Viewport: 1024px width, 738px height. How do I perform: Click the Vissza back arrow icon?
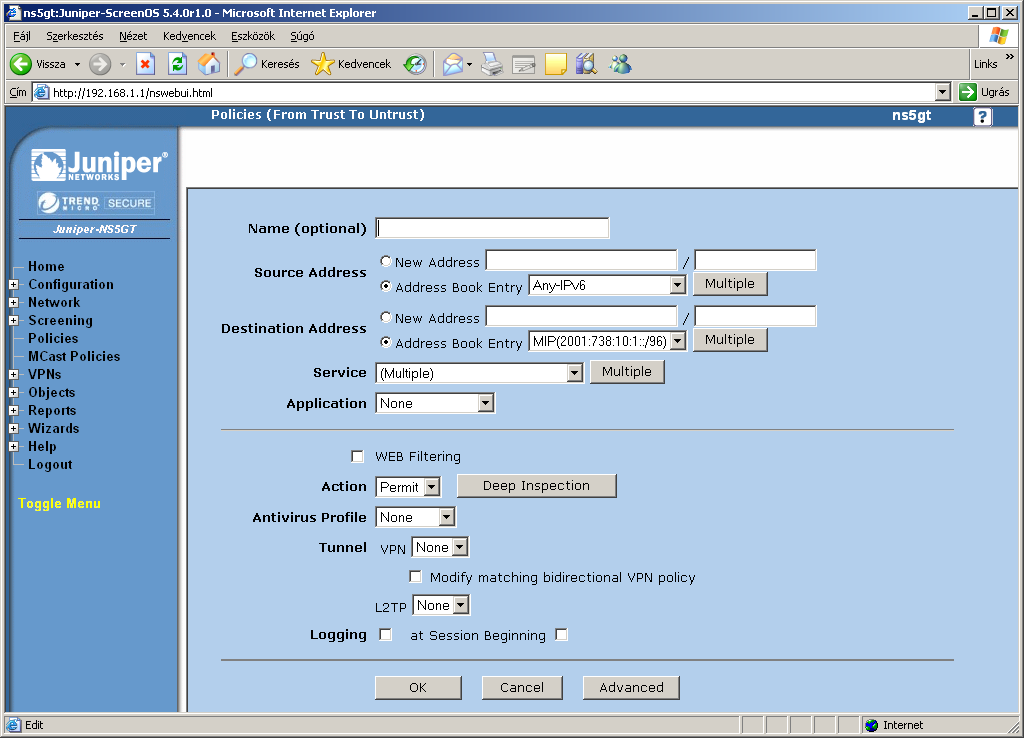click(x=21, y=64)
